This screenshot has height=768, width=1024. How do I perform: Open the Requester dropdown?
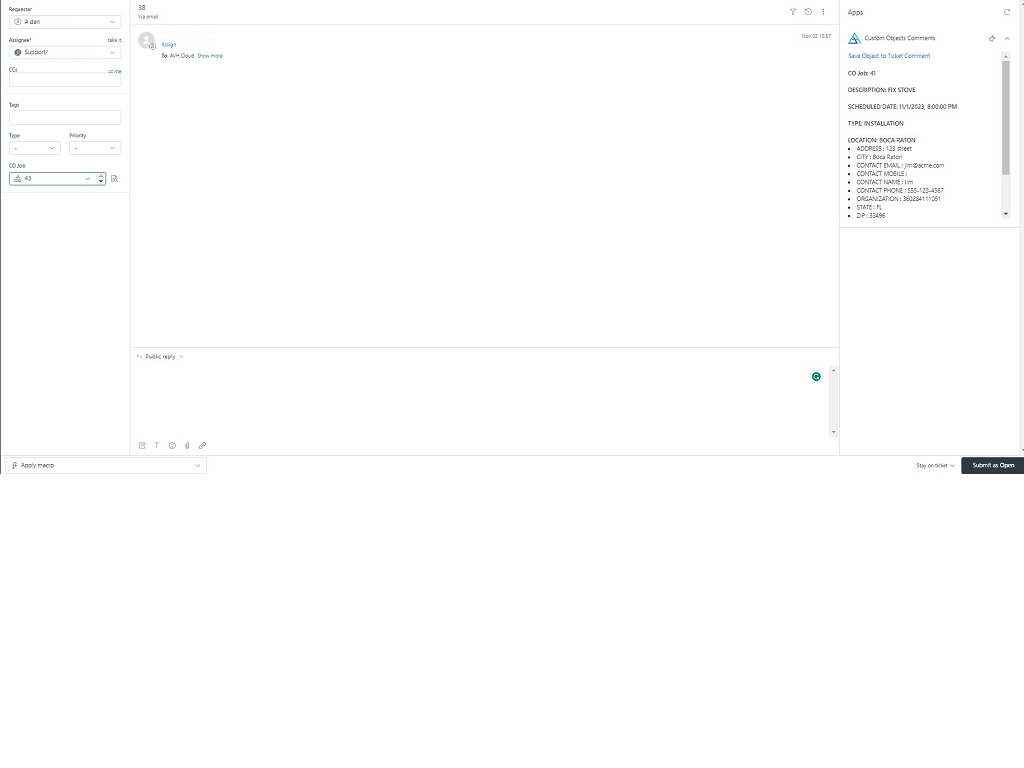65,21
